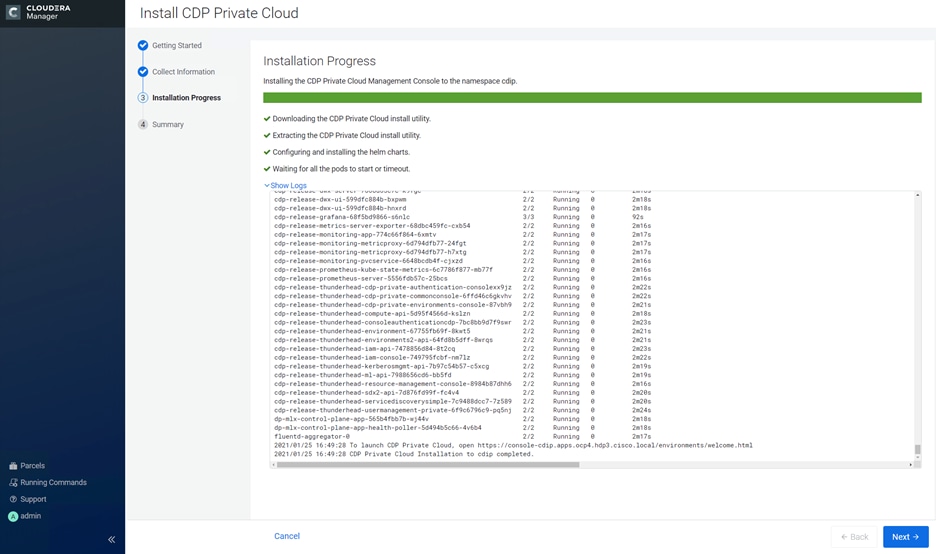The height and width of the screenshot is (554, 936).
Task: Select the Summary step
Action: point(168,124)
